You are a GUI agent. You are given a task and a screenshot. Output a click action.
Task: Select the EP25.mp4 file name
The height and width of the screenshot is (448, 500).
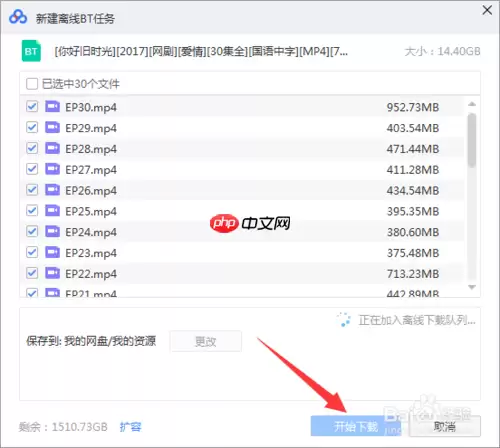click(x=91, y=212)
